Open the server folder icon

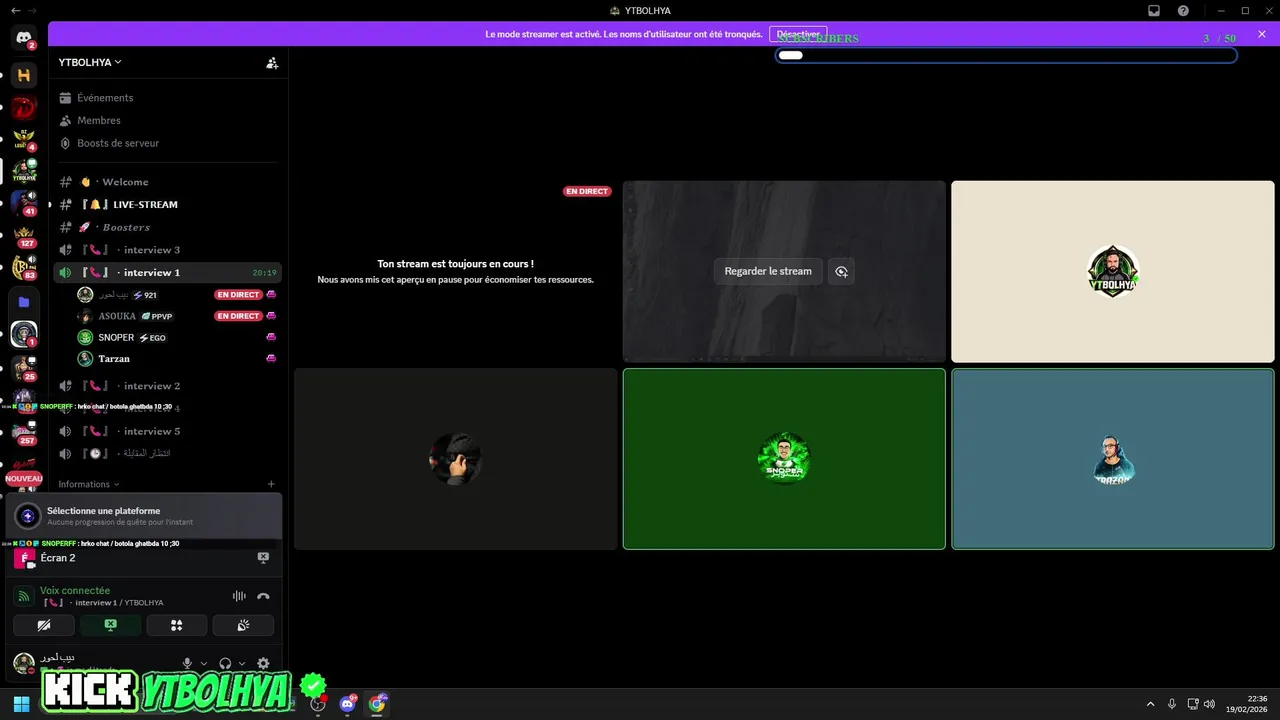tap(24, 301)
